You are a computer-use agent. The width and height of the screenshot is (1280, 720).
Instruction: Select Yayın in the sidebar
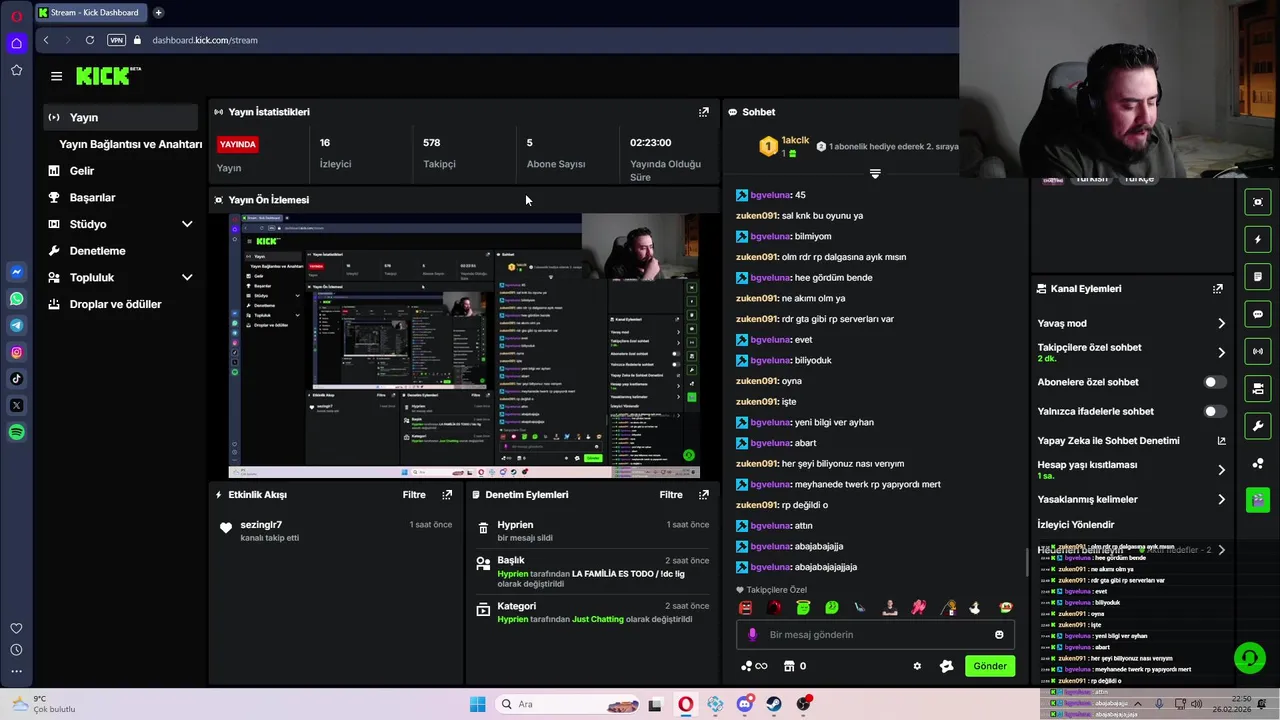[x=122, y=117]
